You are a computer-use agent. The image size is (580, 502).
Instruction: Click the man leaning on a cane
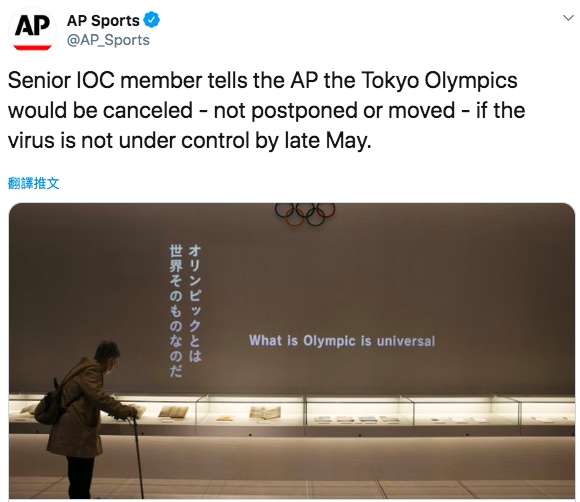(91, 420)
